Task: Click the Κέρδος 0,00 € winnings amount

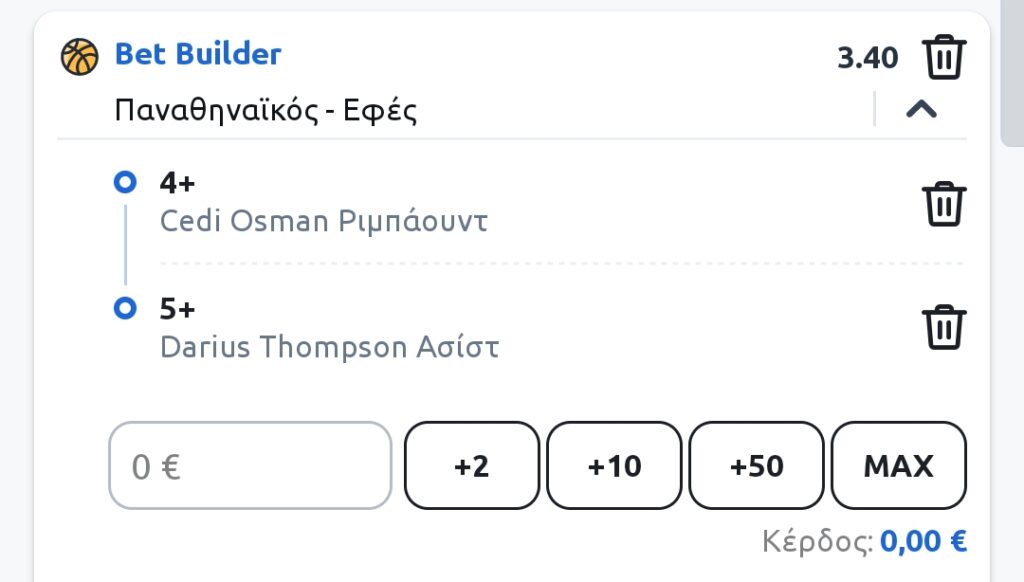Action: click(923, 542)
